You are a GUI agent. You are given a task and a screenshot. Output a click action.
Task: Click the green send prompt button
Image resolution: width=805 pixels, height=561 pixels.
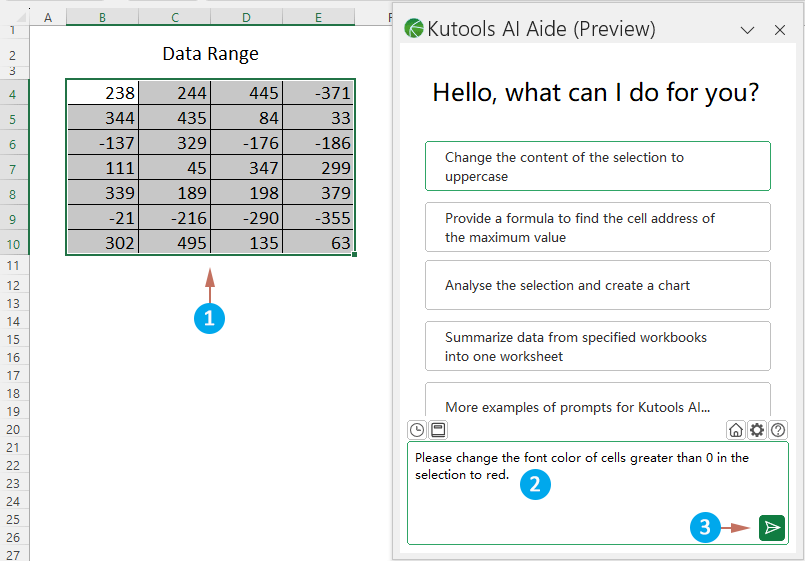(771, 528)
